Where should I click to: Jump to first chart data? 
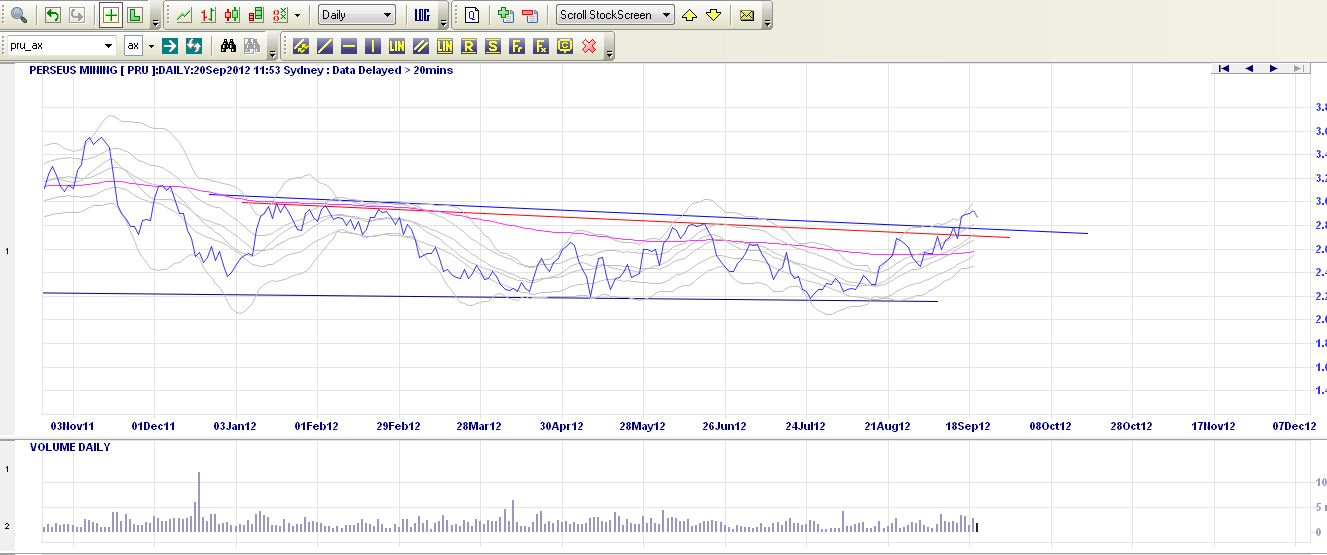click(x=1223, y=68)
